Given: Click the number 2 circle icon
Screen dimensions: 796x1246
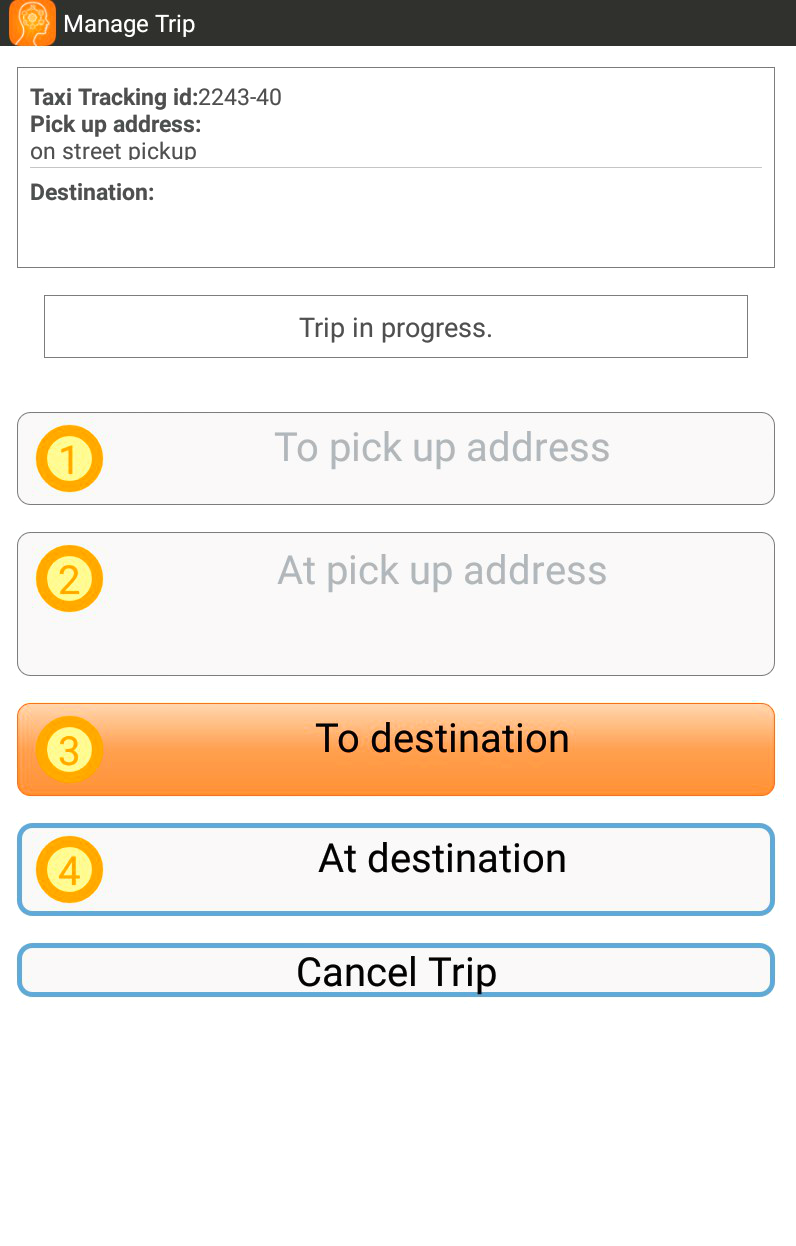Looking at the screenshot, I should pos(69,579).
